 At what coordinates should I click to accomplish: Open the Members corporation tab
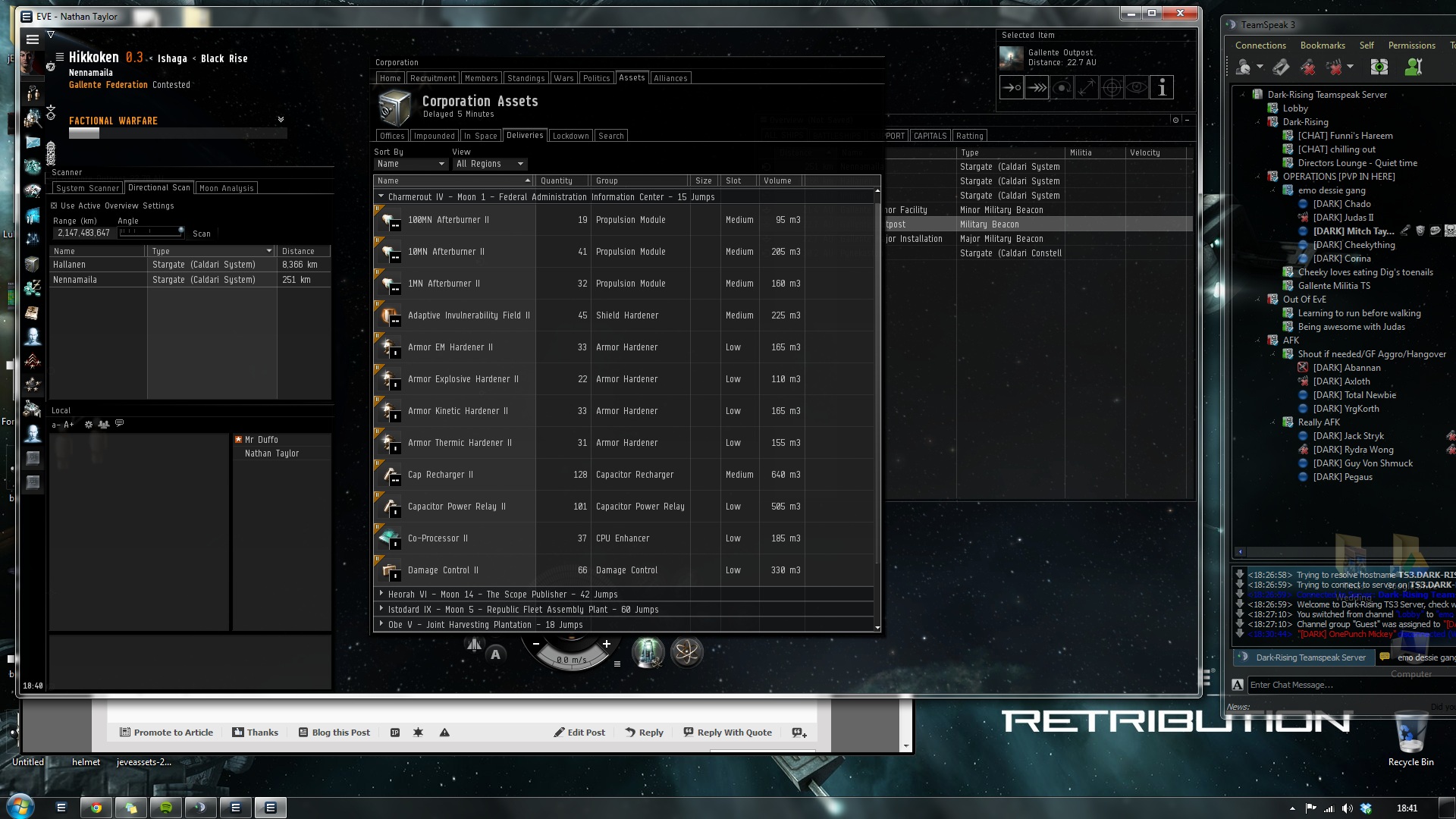click(481, 78)
